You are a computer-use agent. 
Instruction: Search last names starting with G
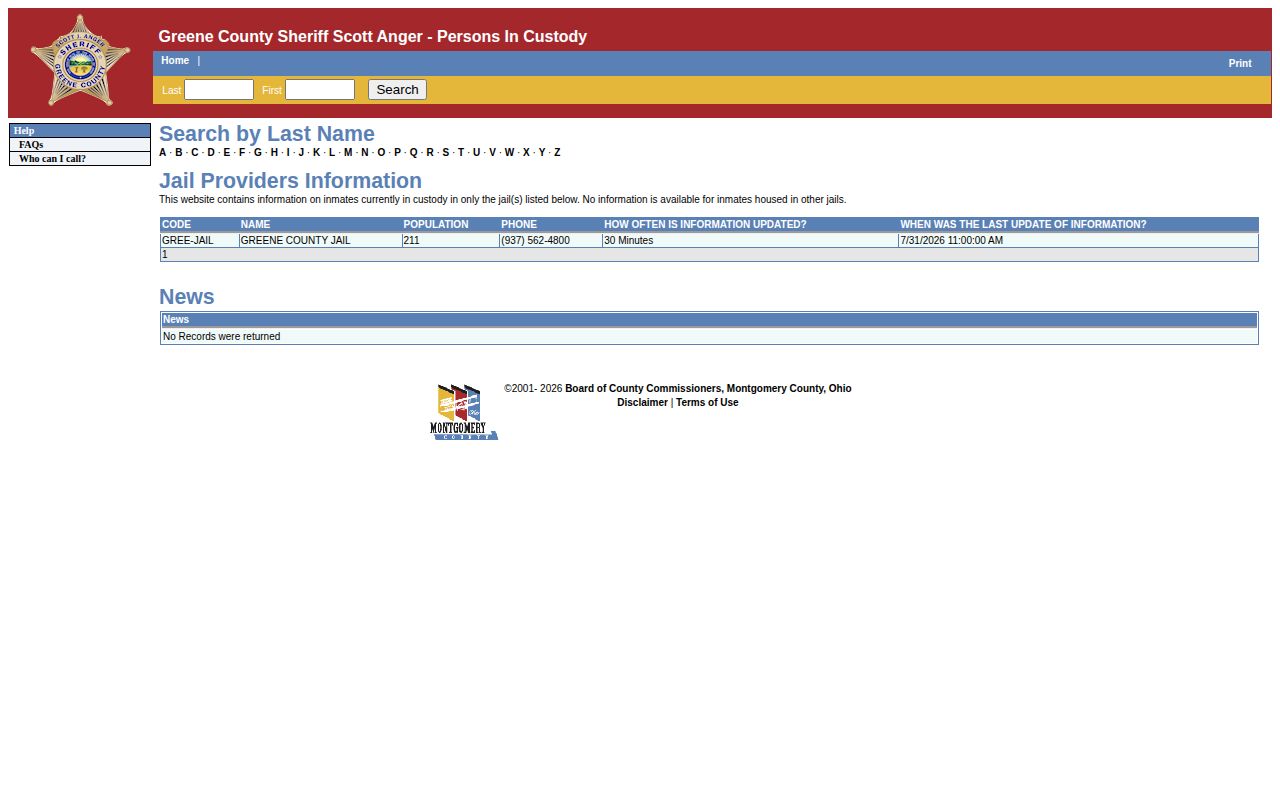pyautogui.click(x=258, y=153)
